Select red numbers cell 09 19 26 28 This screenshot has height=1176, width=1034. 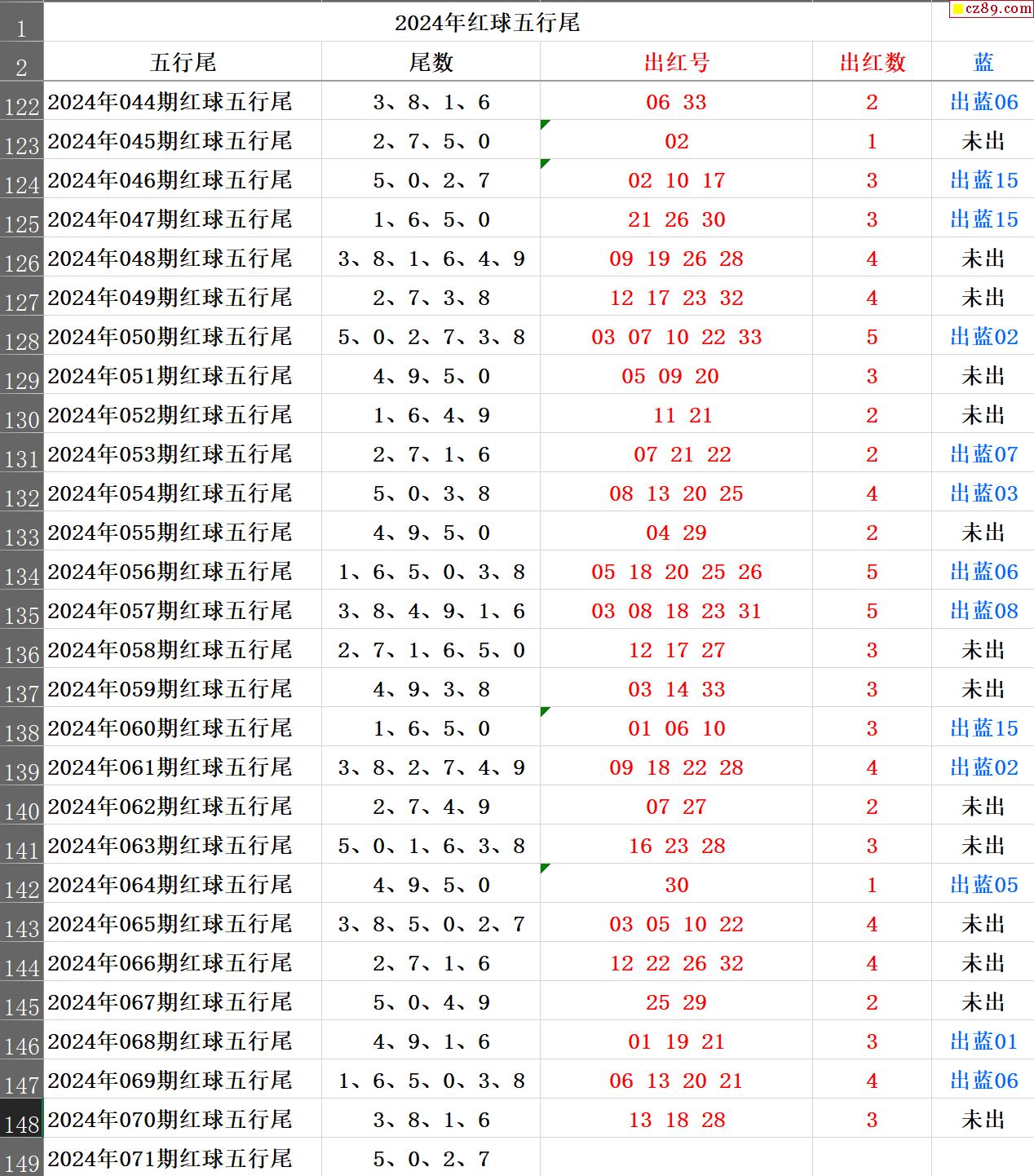point(676,258)
